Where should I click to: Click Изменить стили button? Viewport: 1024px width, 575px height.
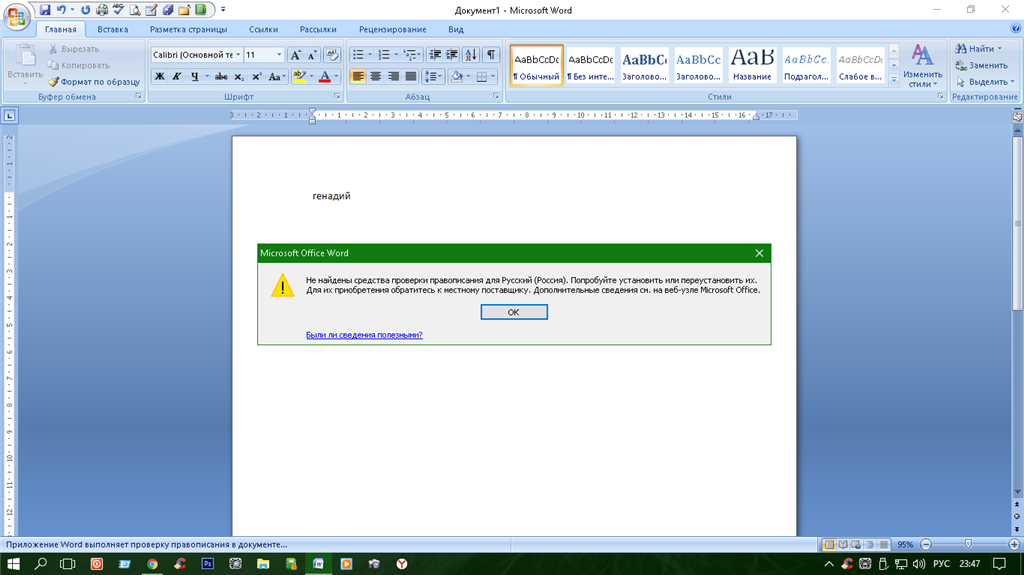[x=922, y=65]
